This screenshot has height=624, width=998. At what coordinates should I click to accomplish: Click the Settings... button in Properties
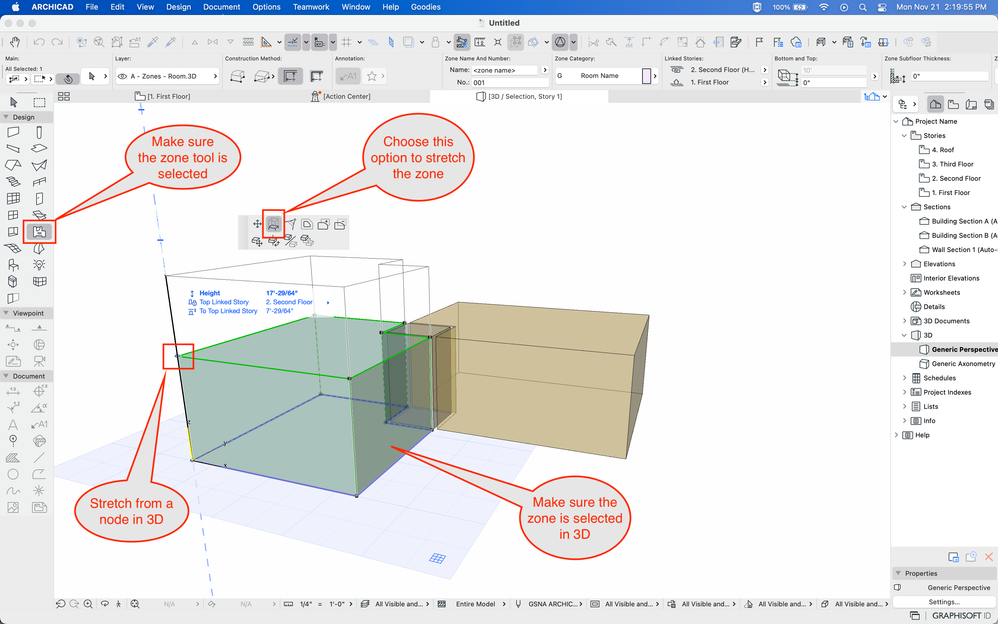(943, 602)
